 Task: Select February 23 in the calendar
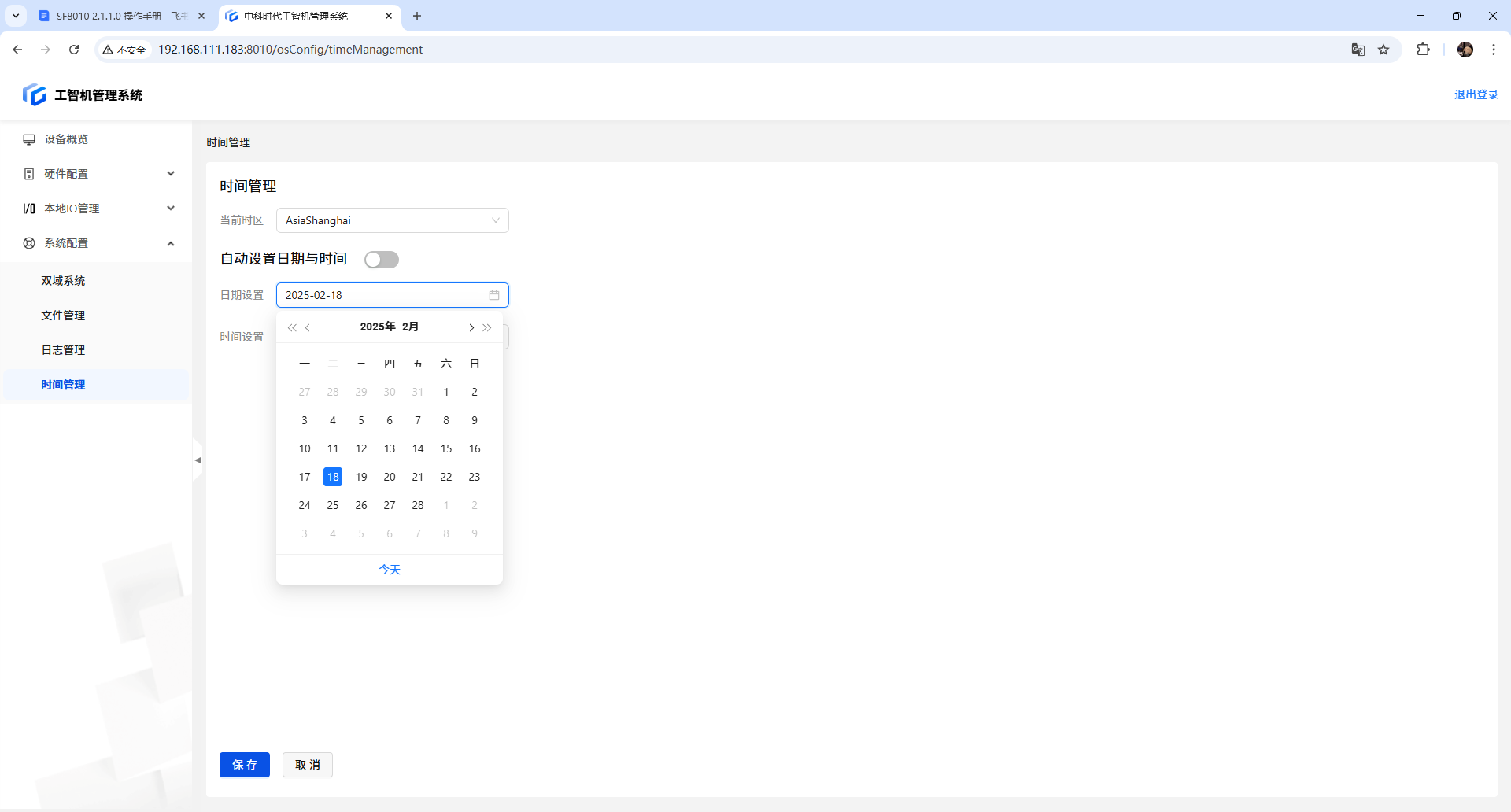[475, 477]
